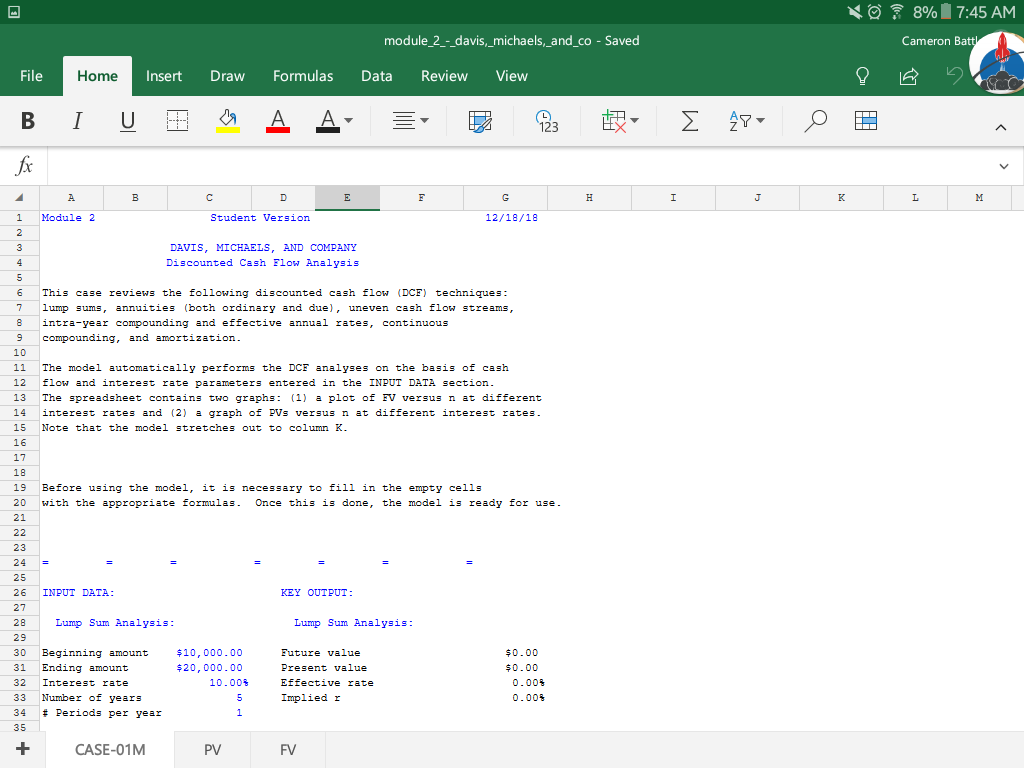Open the Sort and Filter dropdown
1024x768 pixels.
(746, 120)
